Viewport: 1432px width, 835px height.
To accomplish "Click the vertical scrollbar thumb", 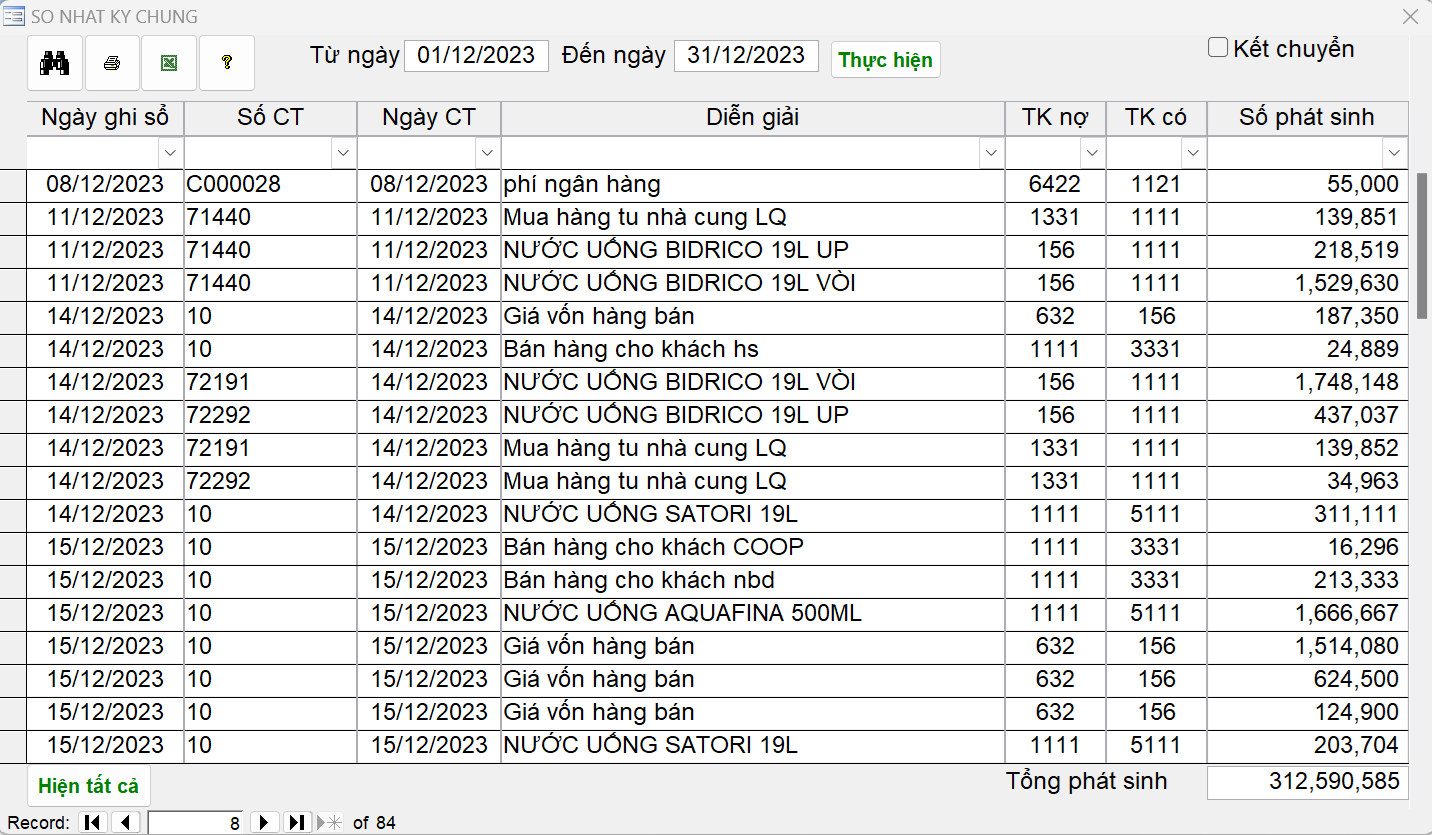I will pyautogui.click(x=1421, y=245).
